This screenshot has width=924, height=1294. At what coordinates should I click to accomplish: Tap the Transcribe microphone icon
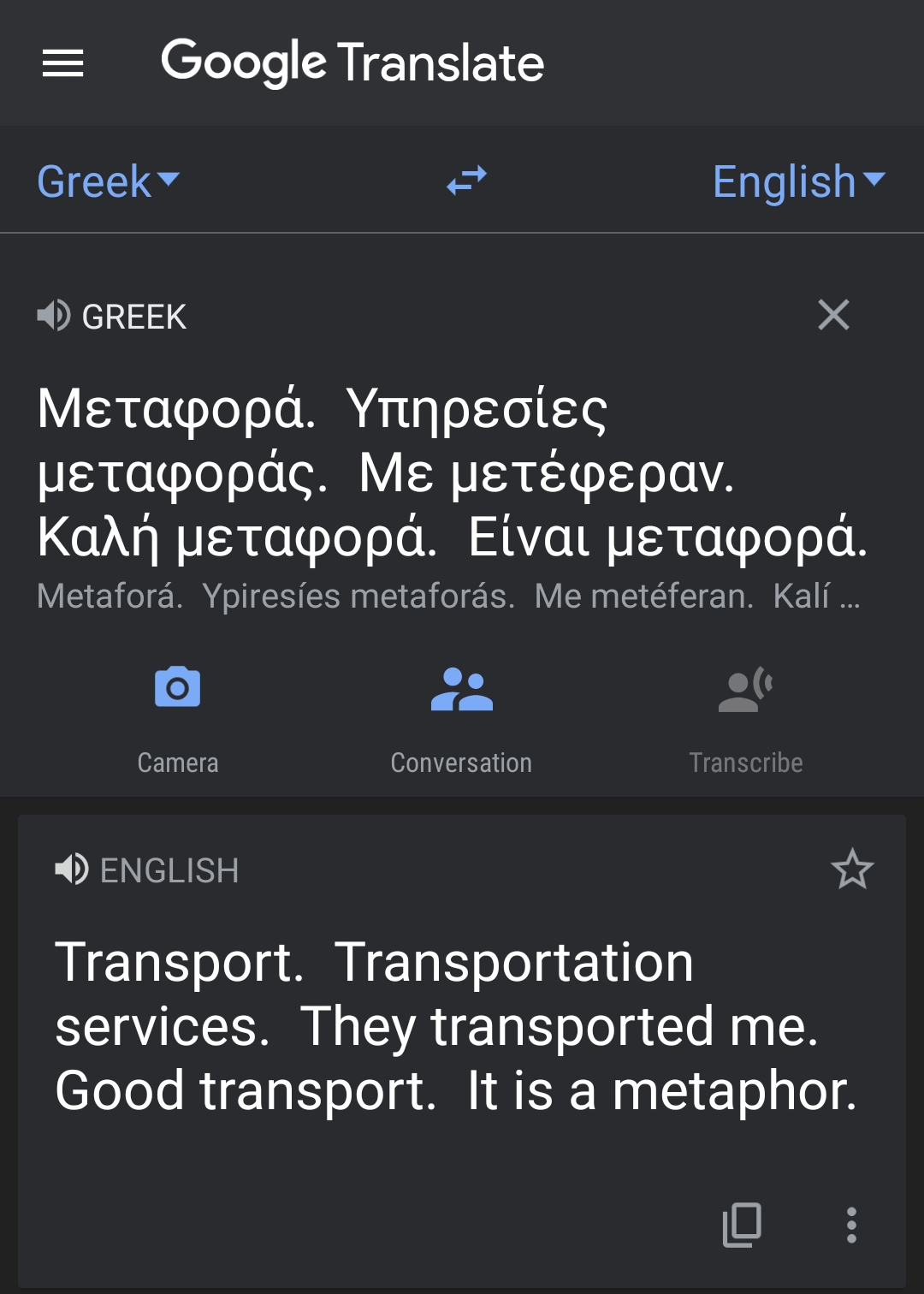tap(746, 690)
